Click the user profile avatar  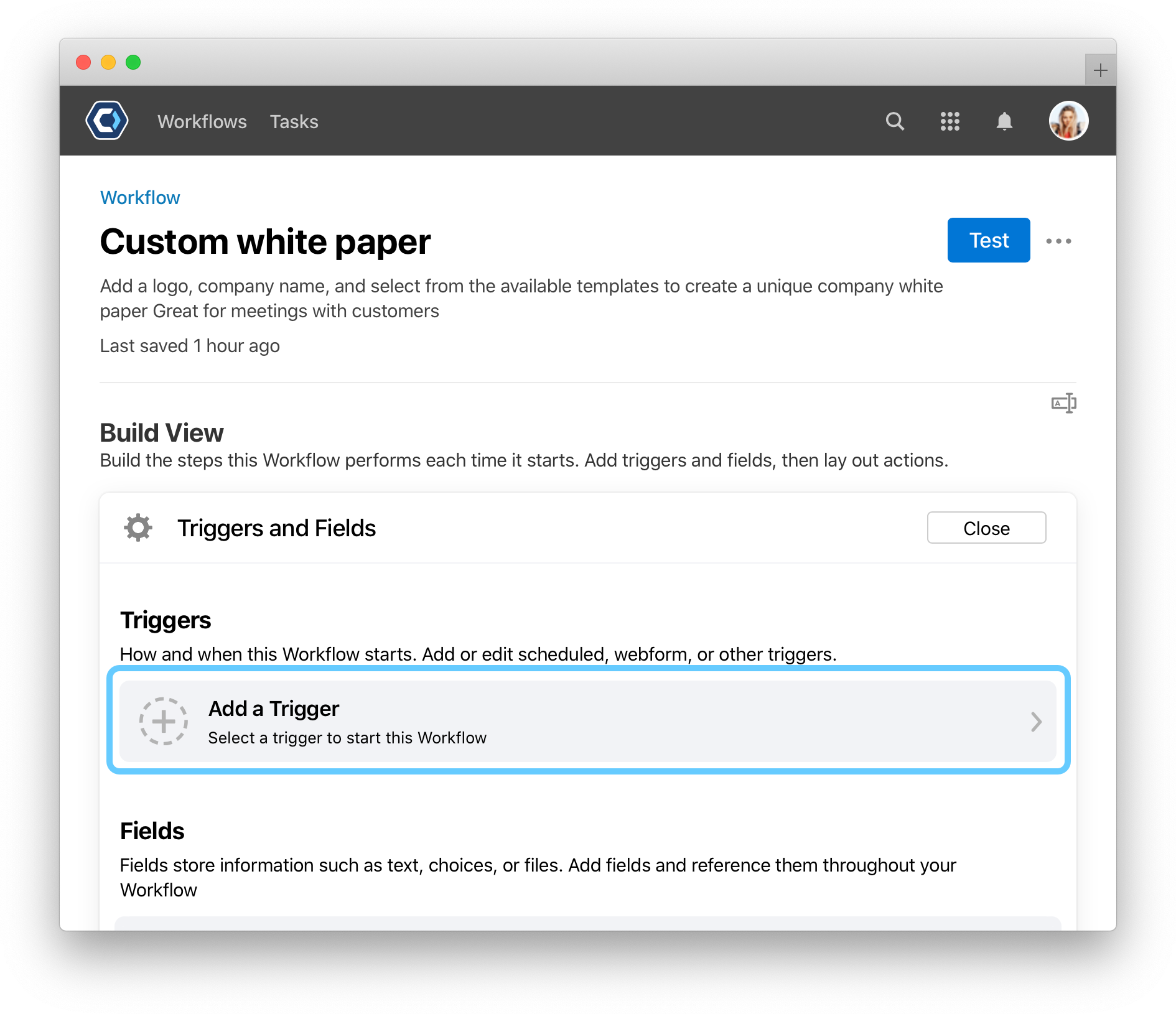point(1068,121)
